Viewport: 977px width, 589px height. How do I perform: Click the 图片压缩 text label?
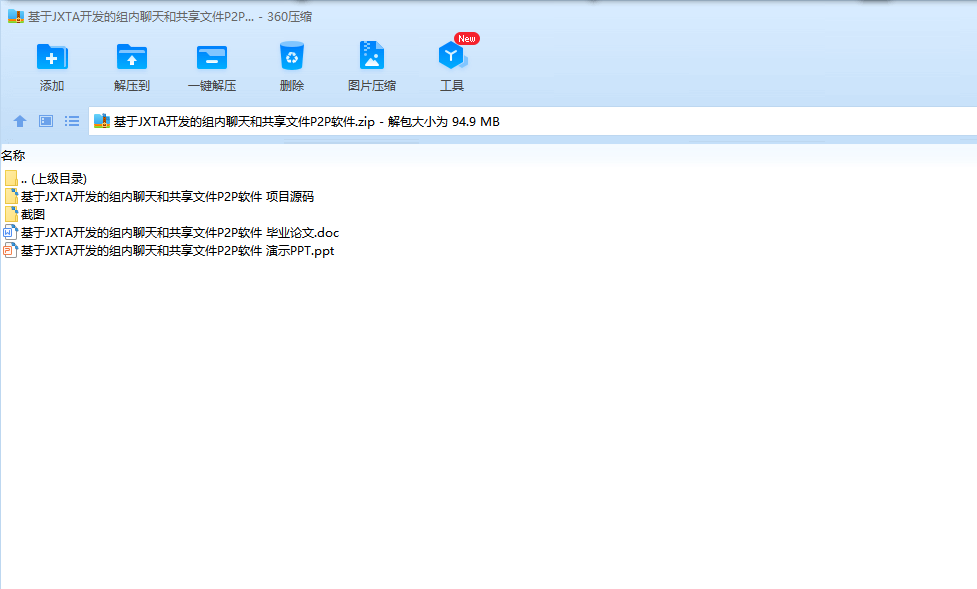[371, 85]
